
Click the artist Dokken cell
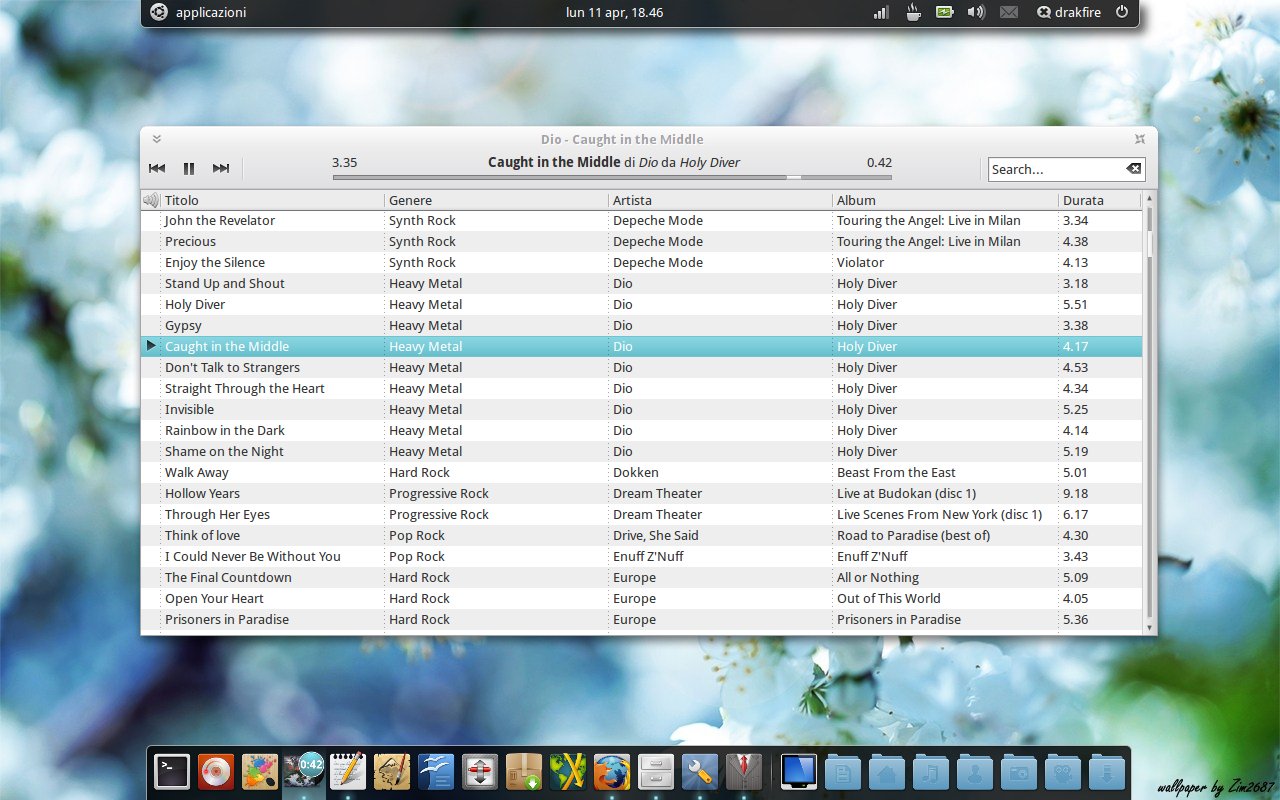click(x=636, y=472)
